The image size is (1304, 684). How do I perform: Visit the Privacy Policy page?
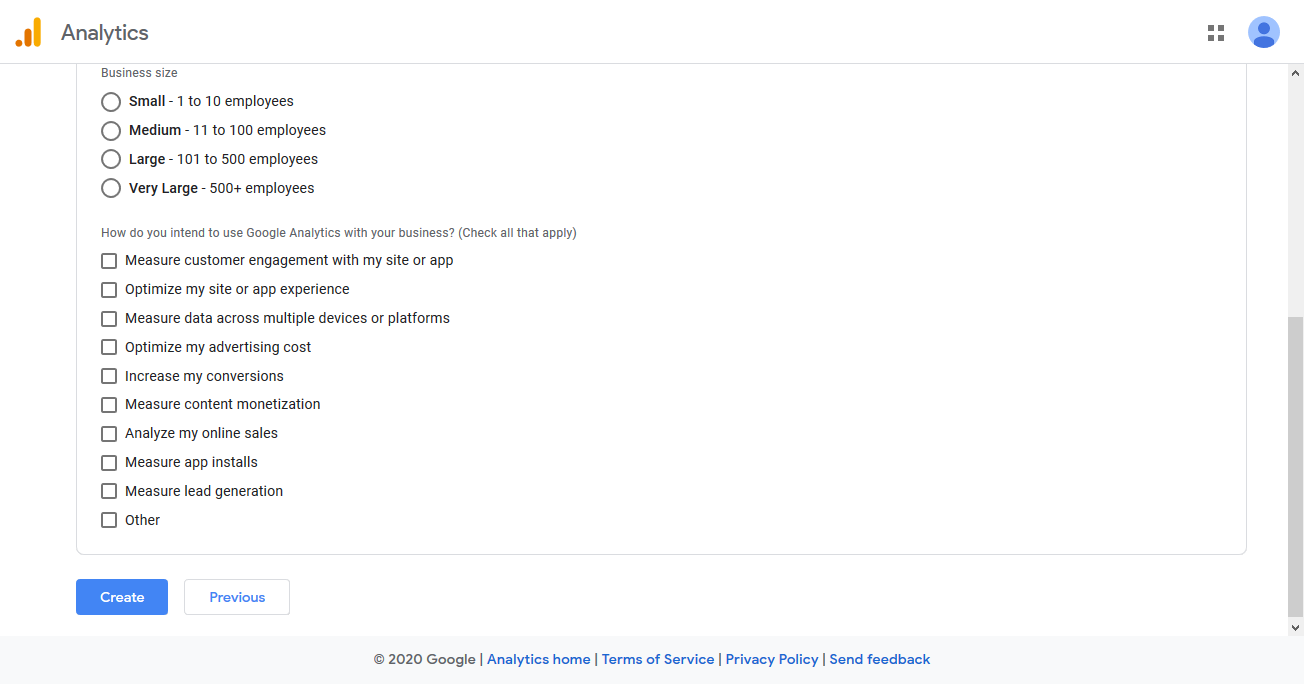772,659
